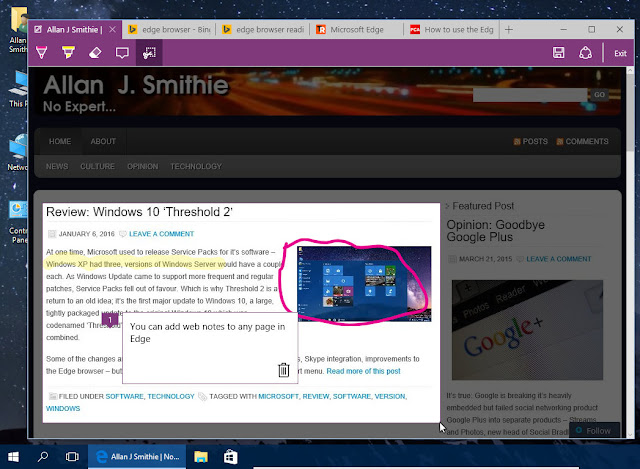Screen dimensions: 640x469
Task: Open the Google+ featured image
Action: (x=527, y=330)
